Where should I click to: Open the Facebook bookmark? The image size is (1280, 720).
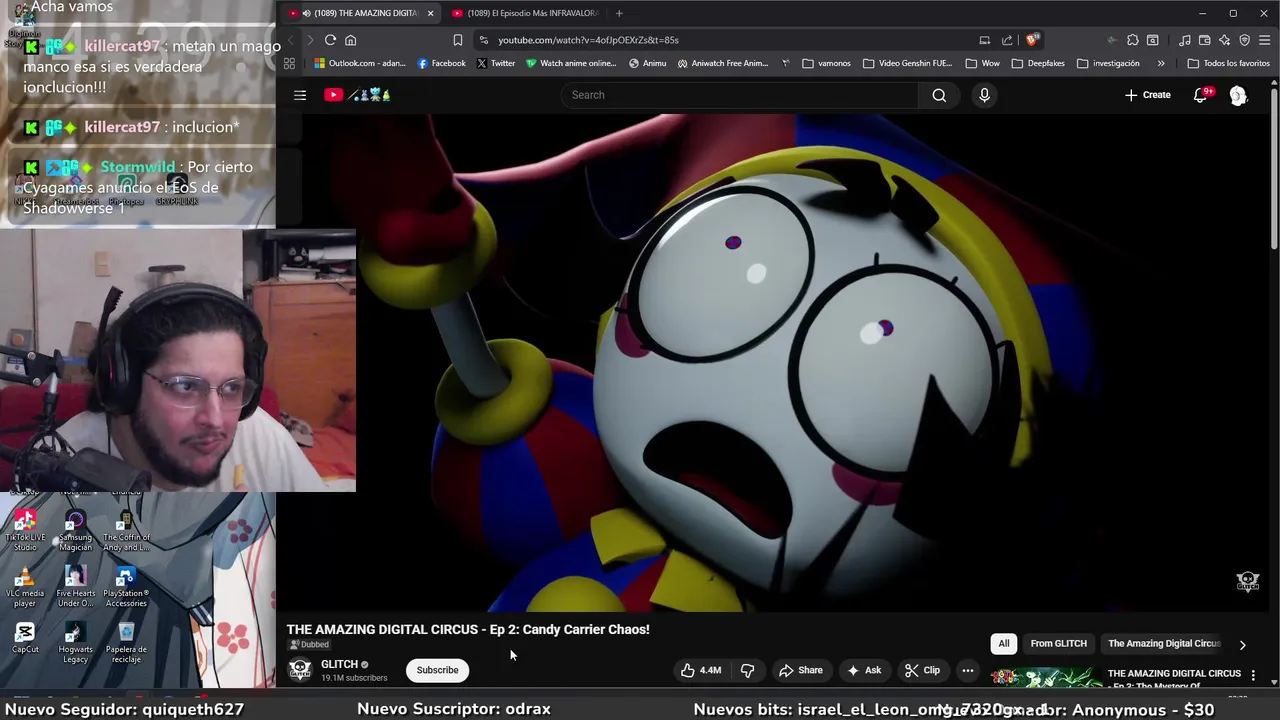tap(441, 63)
